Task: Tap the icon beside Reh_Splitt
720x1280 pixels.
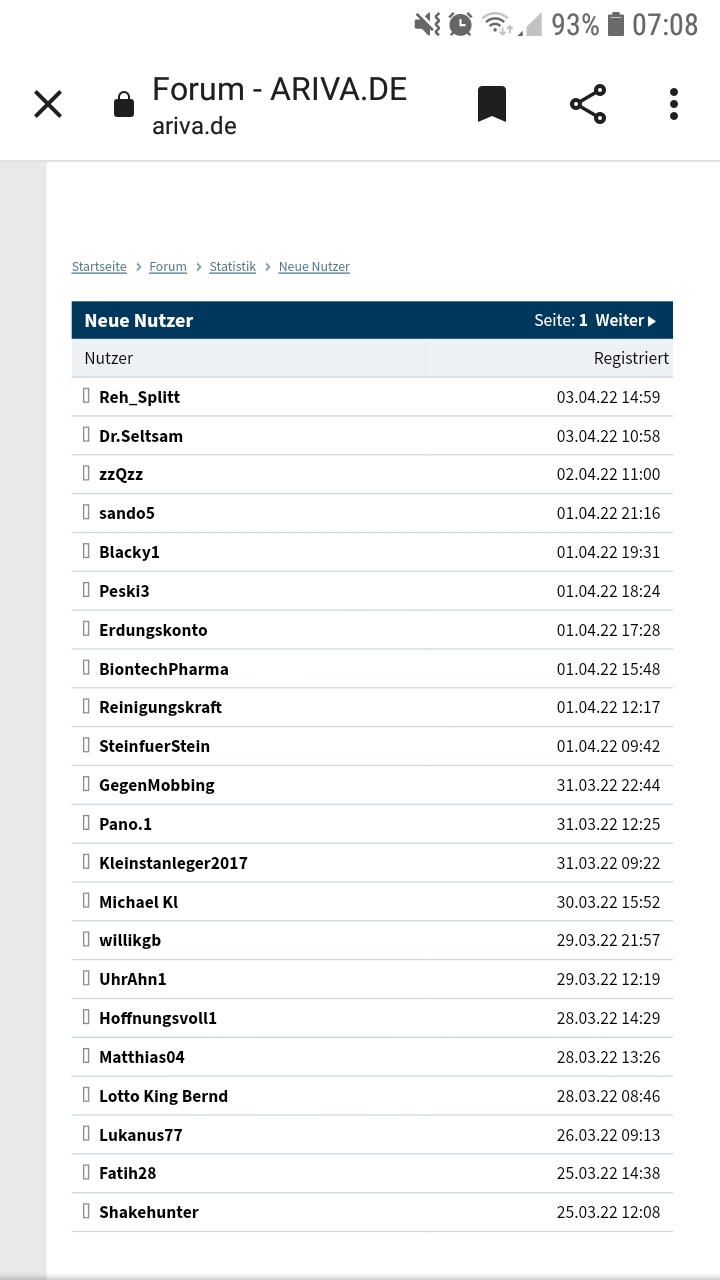Action: tap(86, 396)
